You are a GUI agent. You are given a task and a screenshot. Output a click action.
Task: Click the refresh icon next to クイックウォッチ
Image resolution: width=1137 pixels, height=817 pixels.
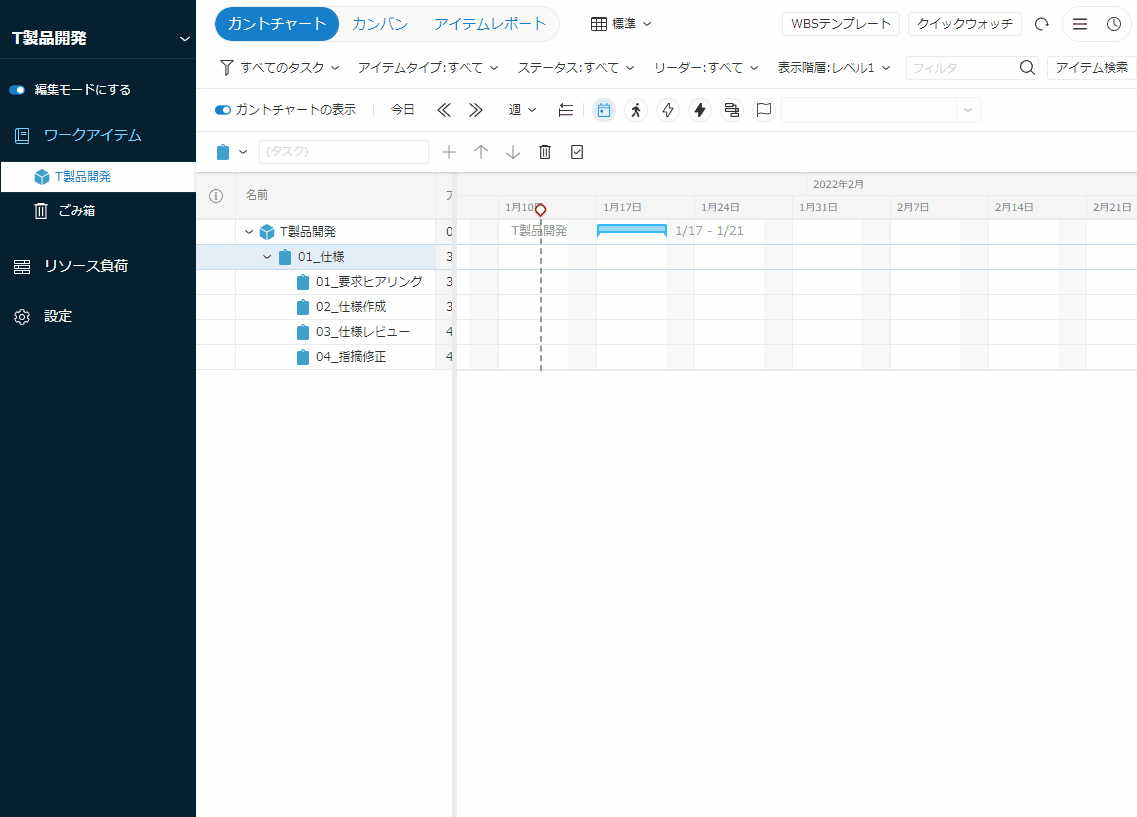tap(1042, 24)
